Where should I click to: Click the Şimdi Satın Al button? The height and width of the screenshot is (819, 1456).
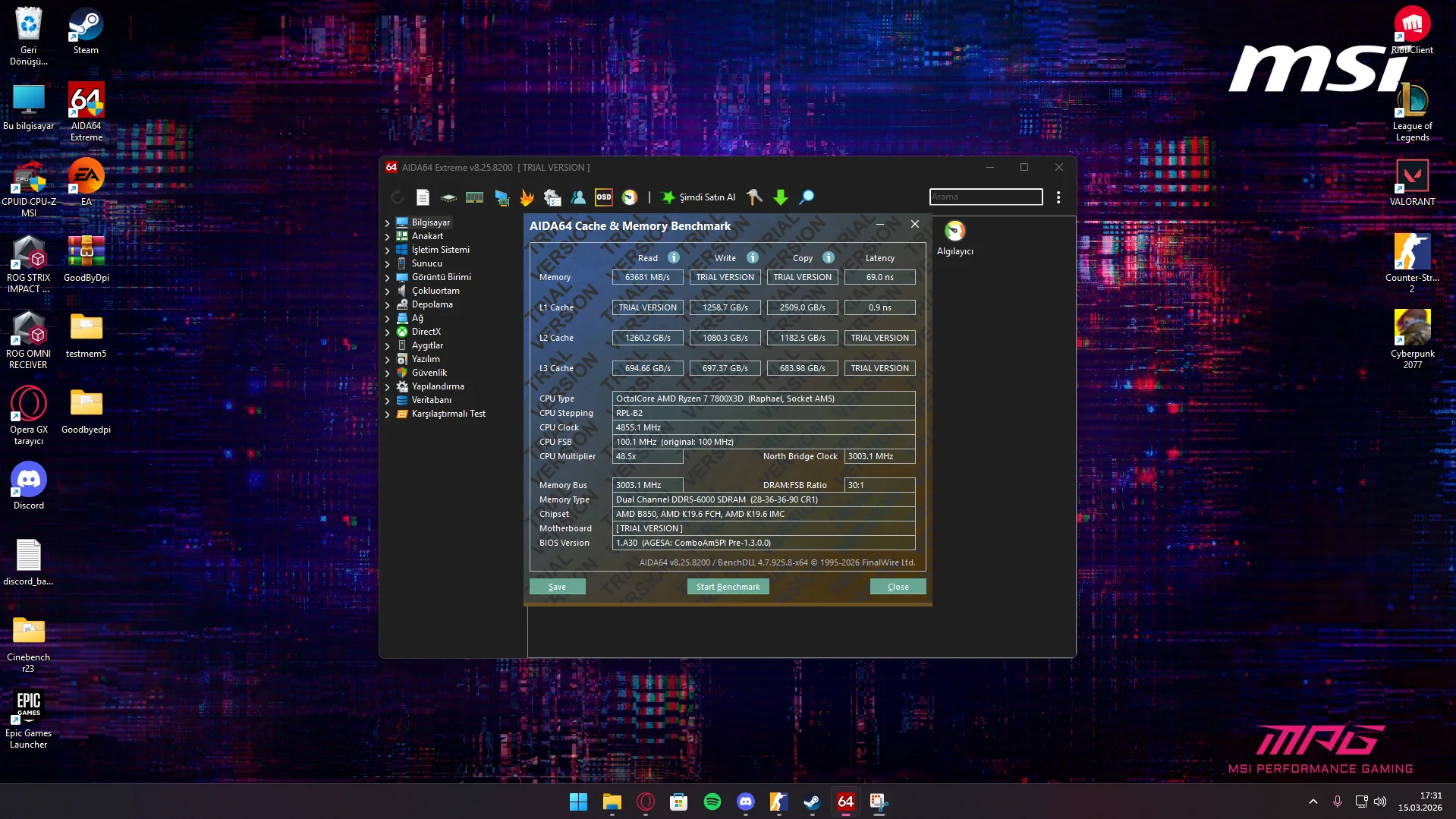[698, 197]
